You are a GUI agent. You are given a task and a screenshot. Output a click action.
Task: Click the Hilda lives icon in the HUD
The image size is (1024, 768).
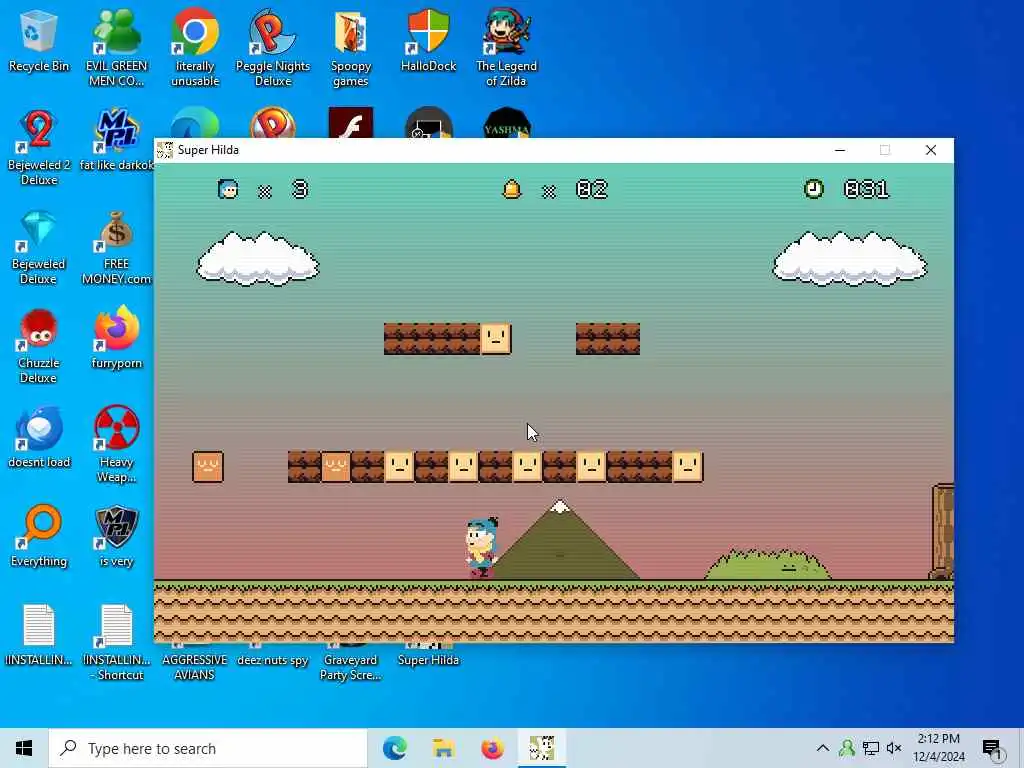pos(228,189)
